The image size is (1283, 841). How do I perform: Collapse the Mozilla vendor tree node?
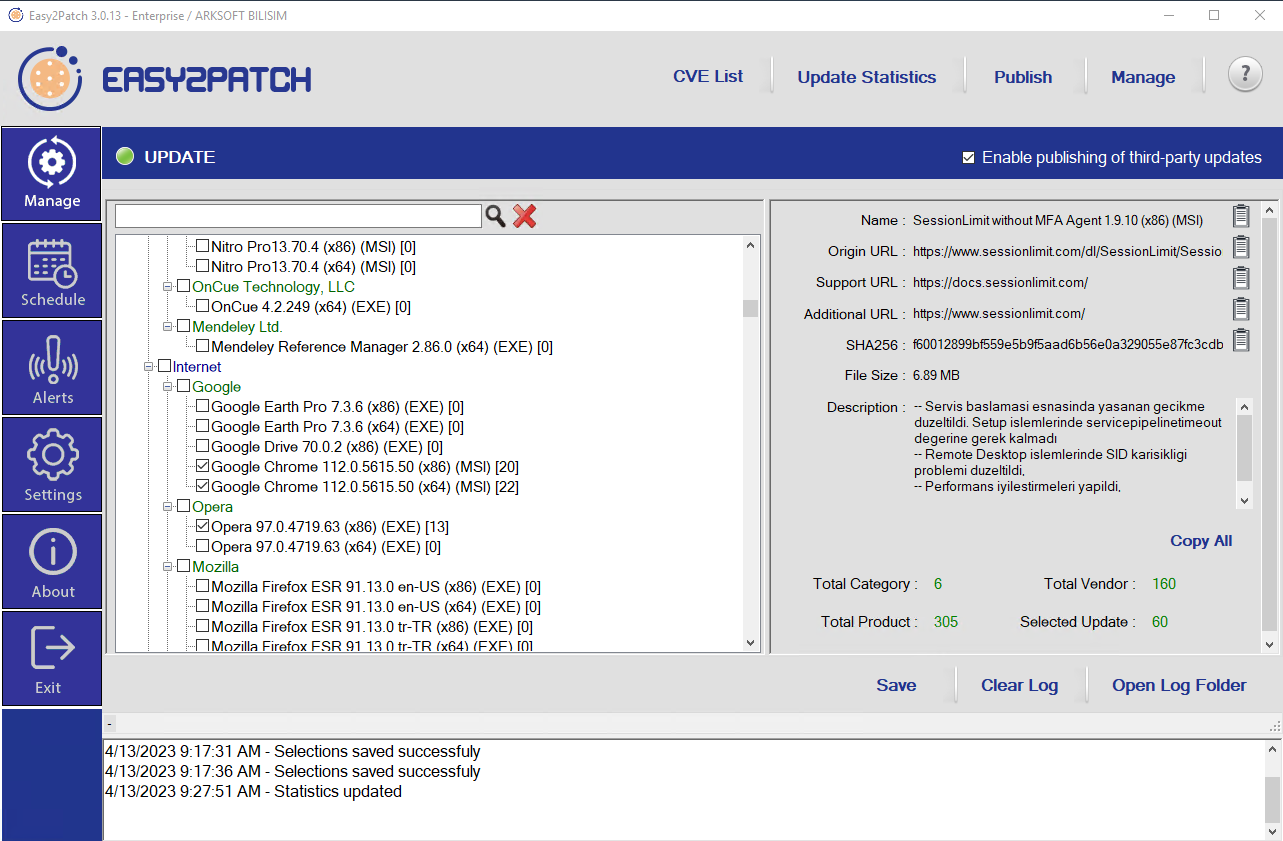coord(169,567)
